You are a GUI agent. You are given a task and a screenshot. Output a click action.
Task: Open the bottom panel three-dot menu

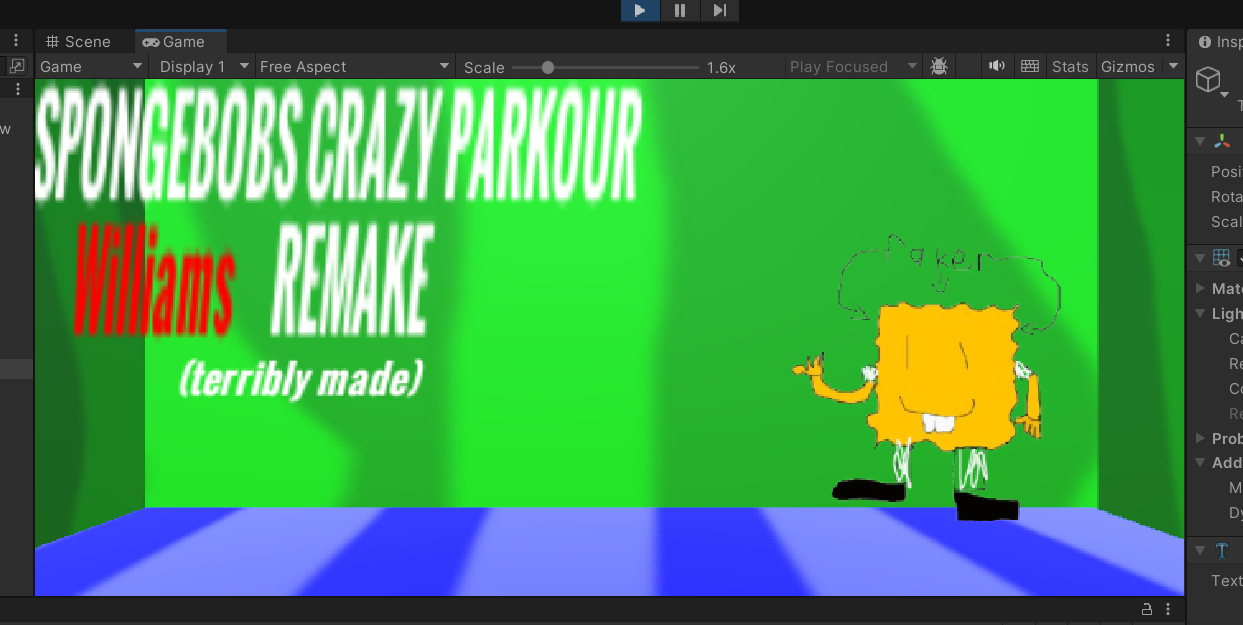[1168, 609]
